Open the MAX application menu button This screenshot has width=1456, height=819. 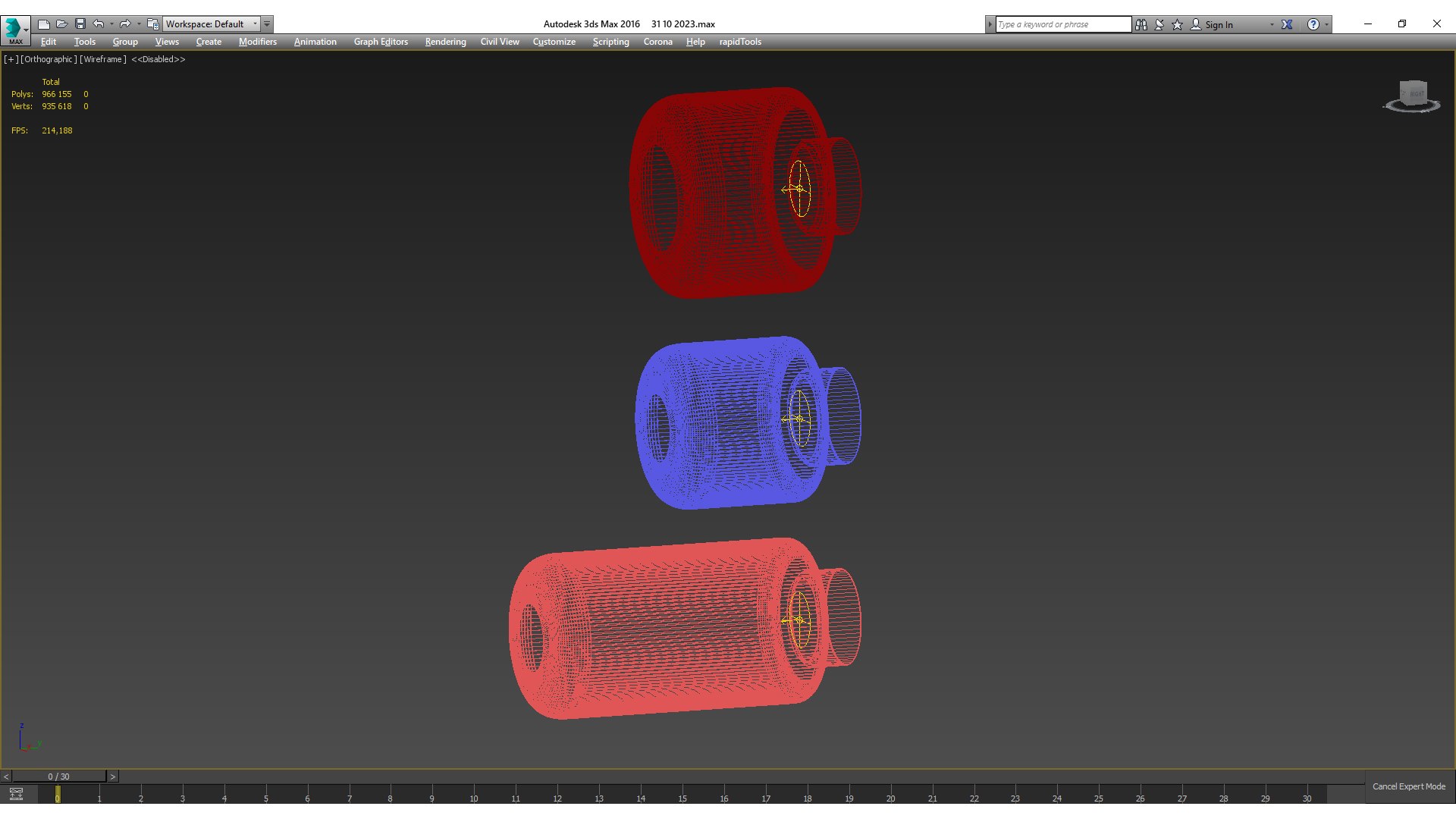pos(15,29)
